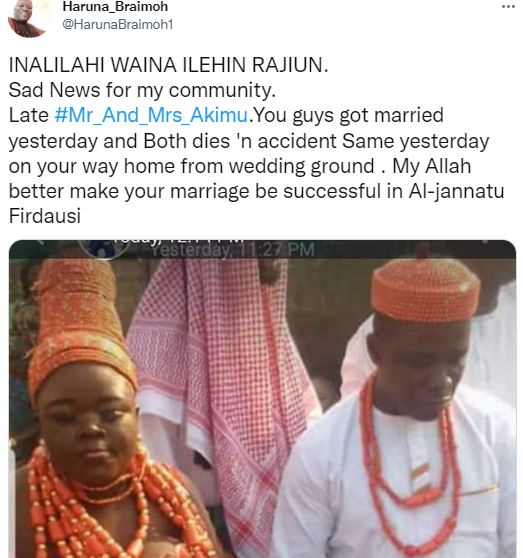
Task: Click the "Sad News for my community." sentence
Action: pos(142,90)
